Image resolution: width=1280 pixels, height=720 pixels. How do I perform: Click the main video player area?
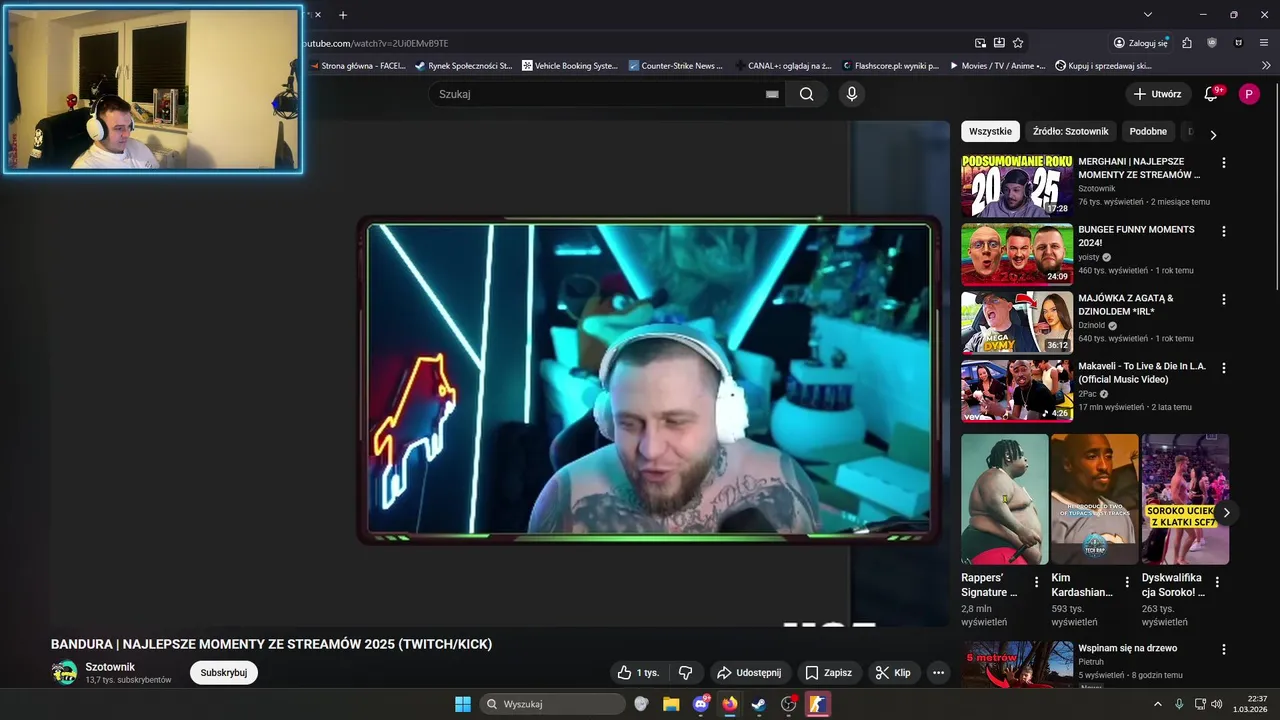[500, 374]
